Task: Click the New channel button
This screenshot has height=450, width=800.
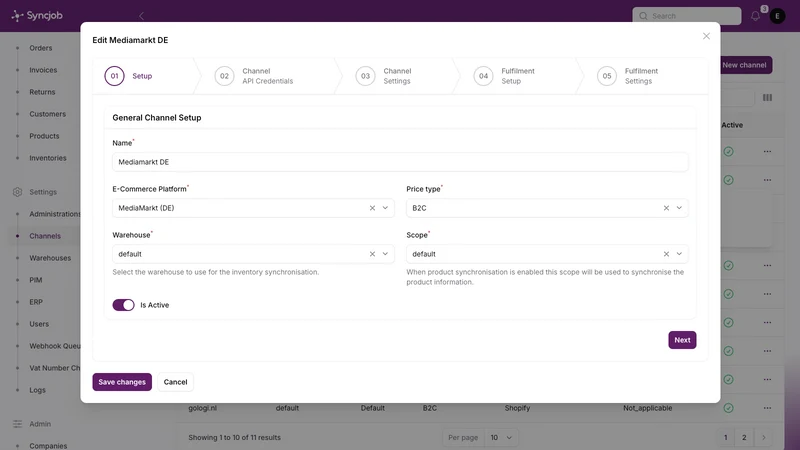Action: 744,65
